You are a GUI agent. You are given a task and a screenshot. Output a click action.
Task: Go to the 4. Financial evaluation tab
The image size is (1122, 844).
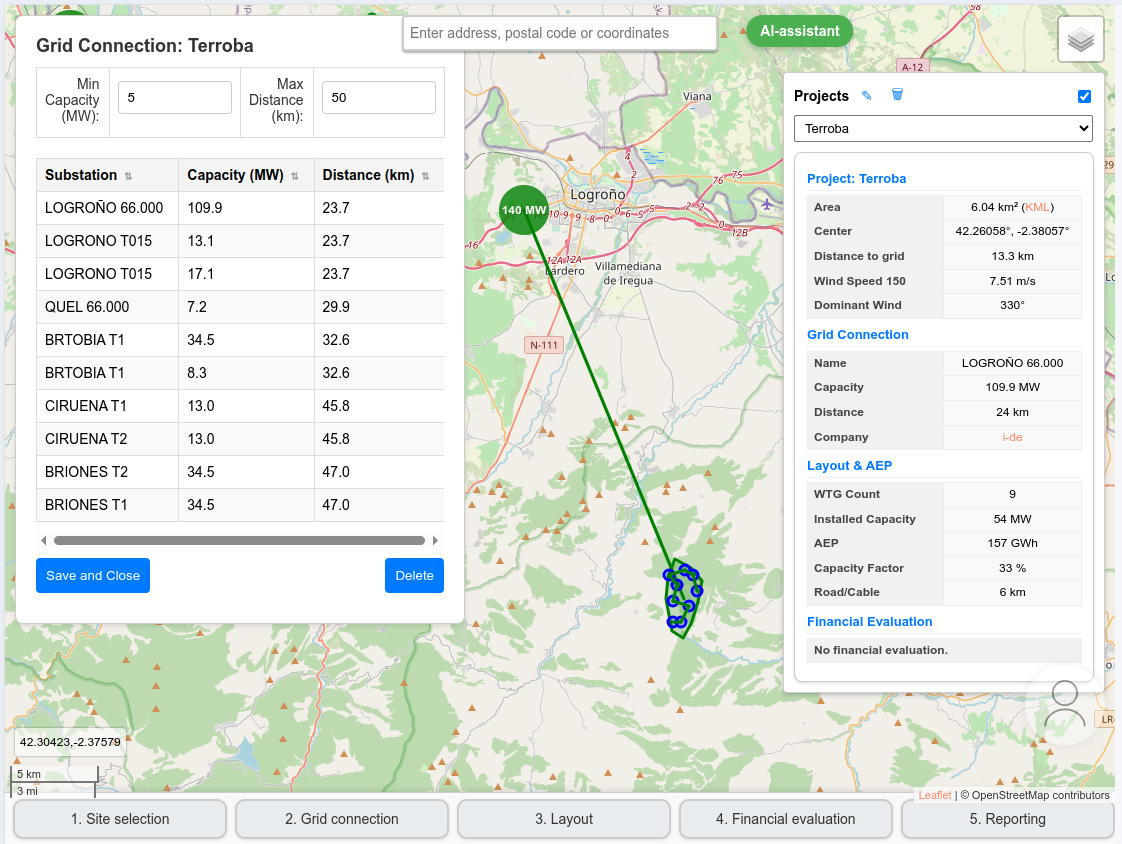(785, 819)
